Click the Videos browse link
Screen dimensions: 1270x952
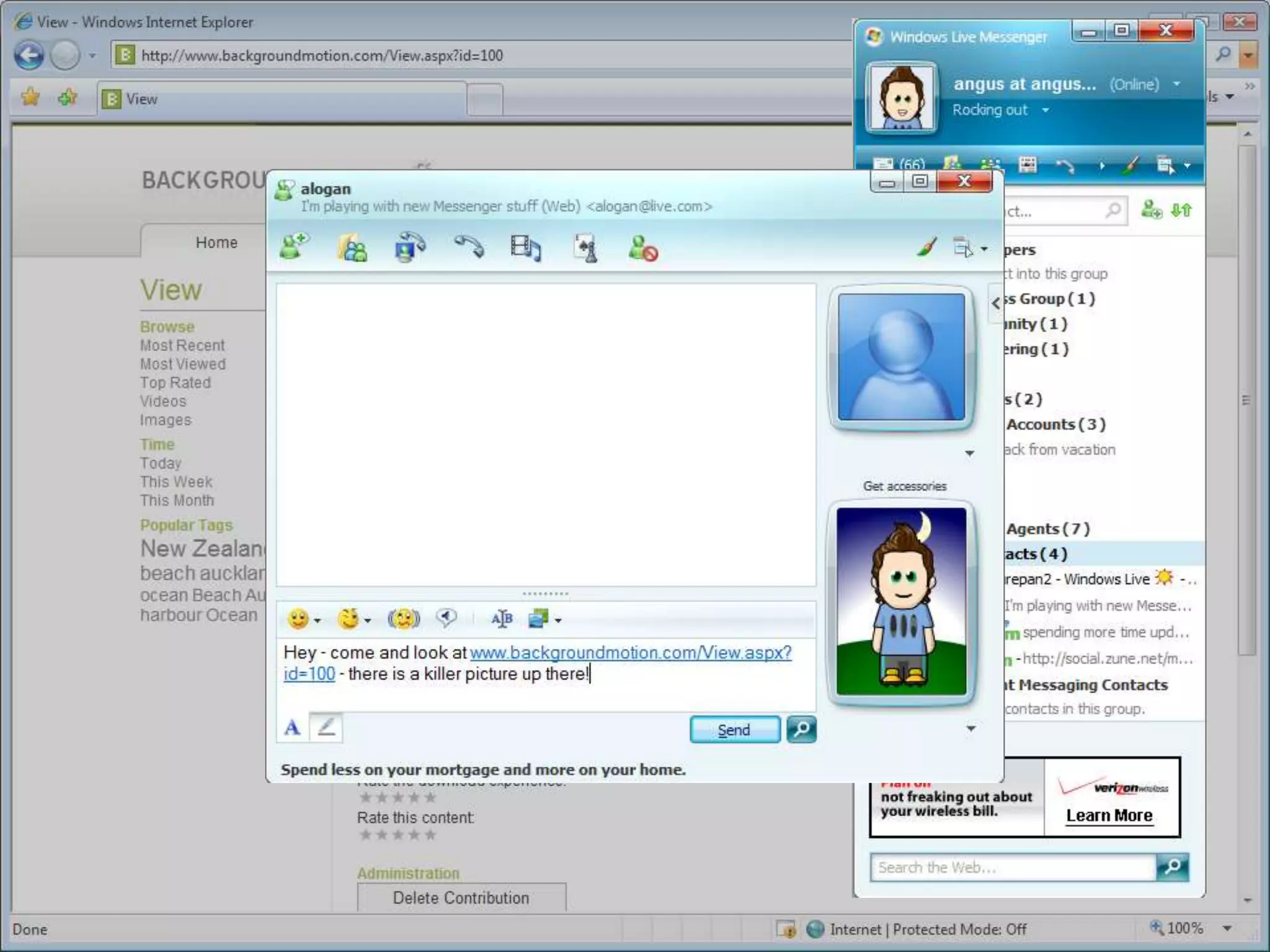coord(163,401)
